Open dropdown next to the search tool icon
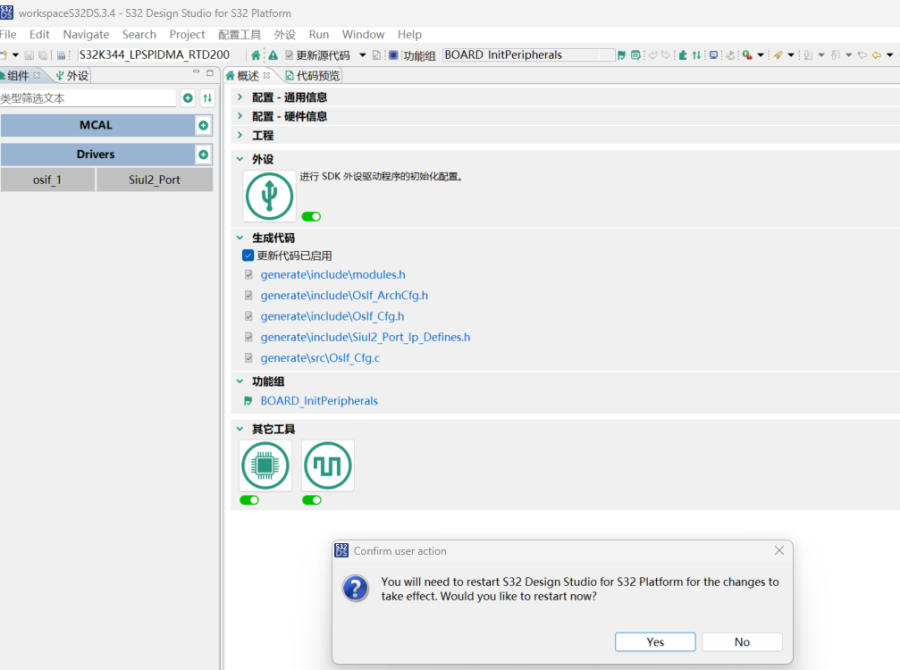This screenshot has width=900, height=670. coord(761,55)
